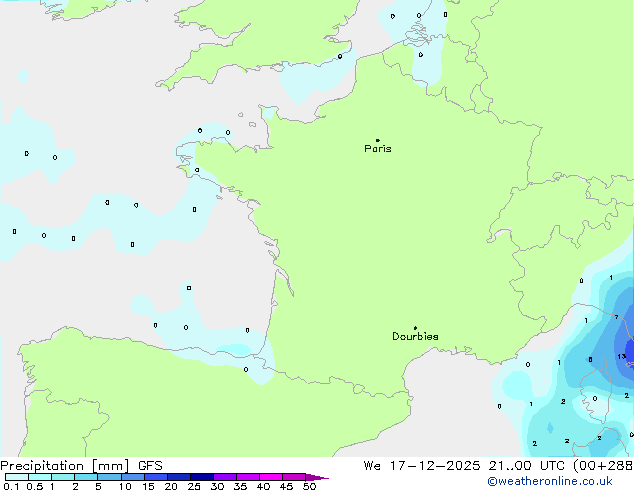This screenshot has height=490, width=634.
Task: Select the 40 mm magenta legend swatch
Action: pos(271,477)
